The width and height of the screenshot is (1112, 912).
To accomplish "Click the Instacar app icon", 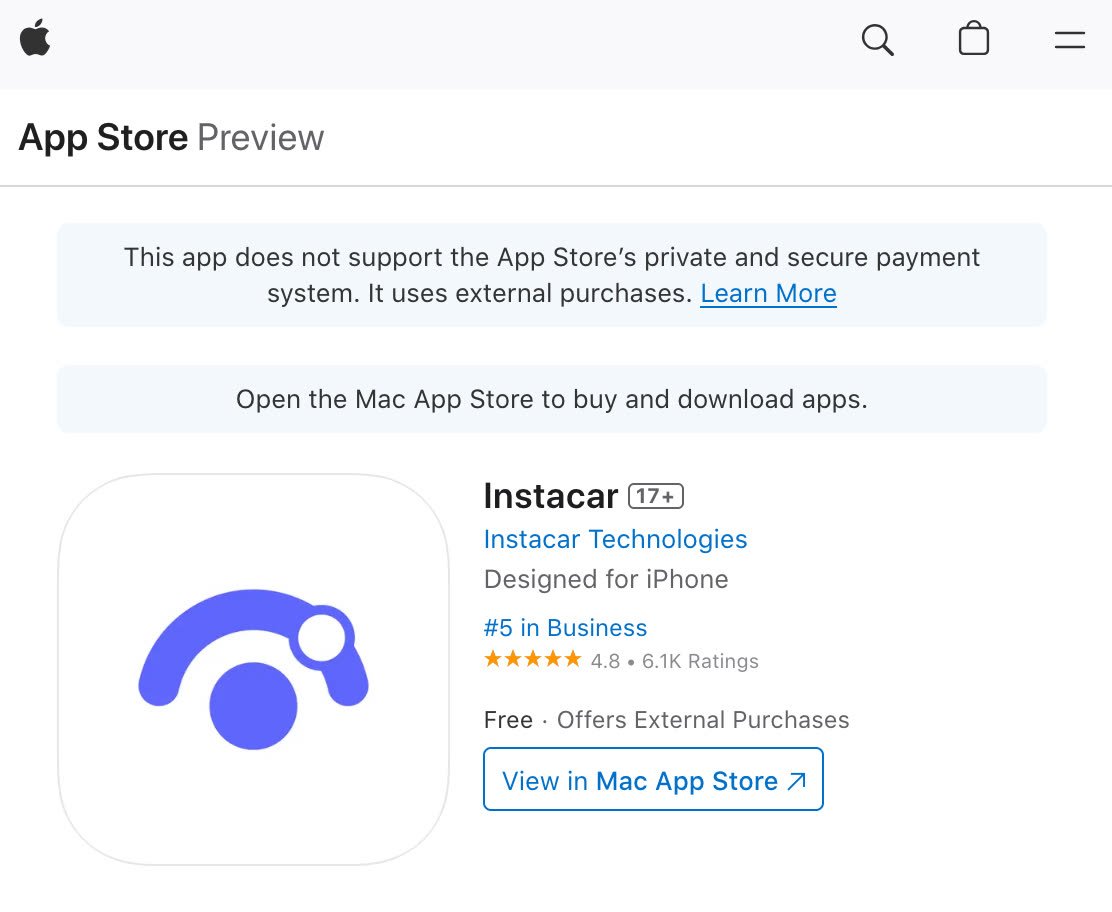I will tap(253, 669).
